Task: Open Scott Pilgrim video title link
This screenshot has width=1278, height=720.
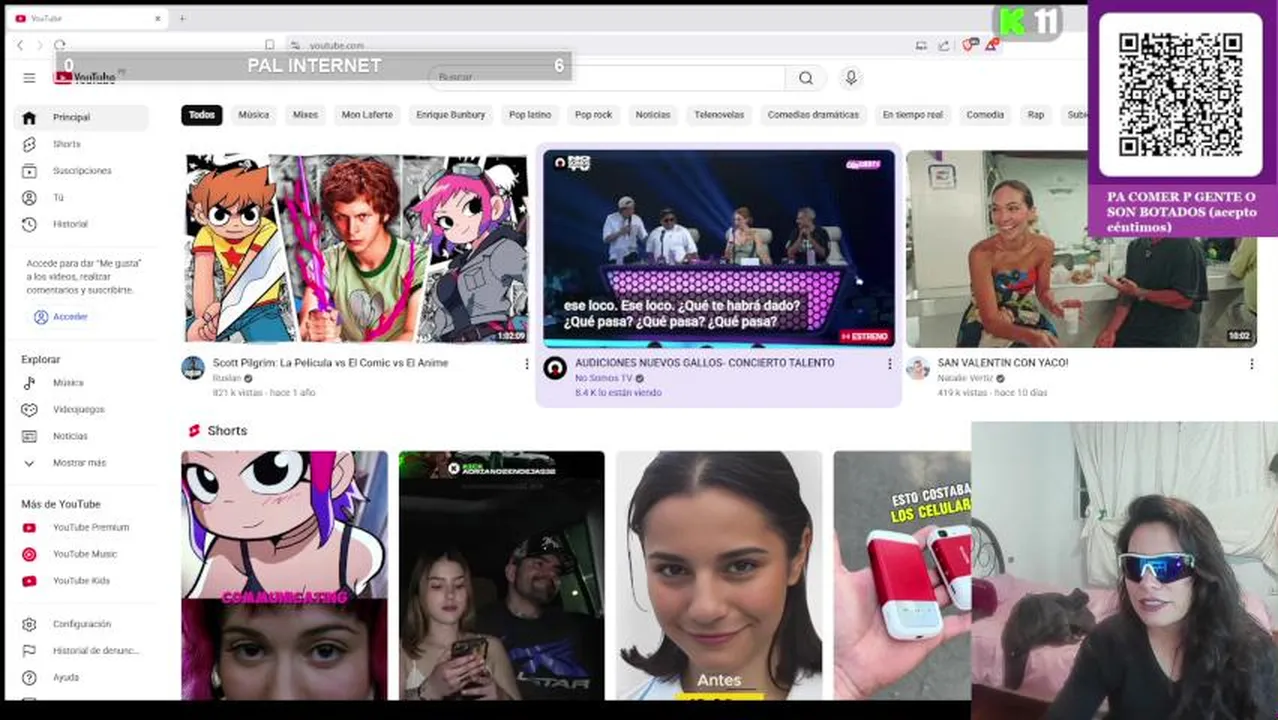Action: (331, 363)
